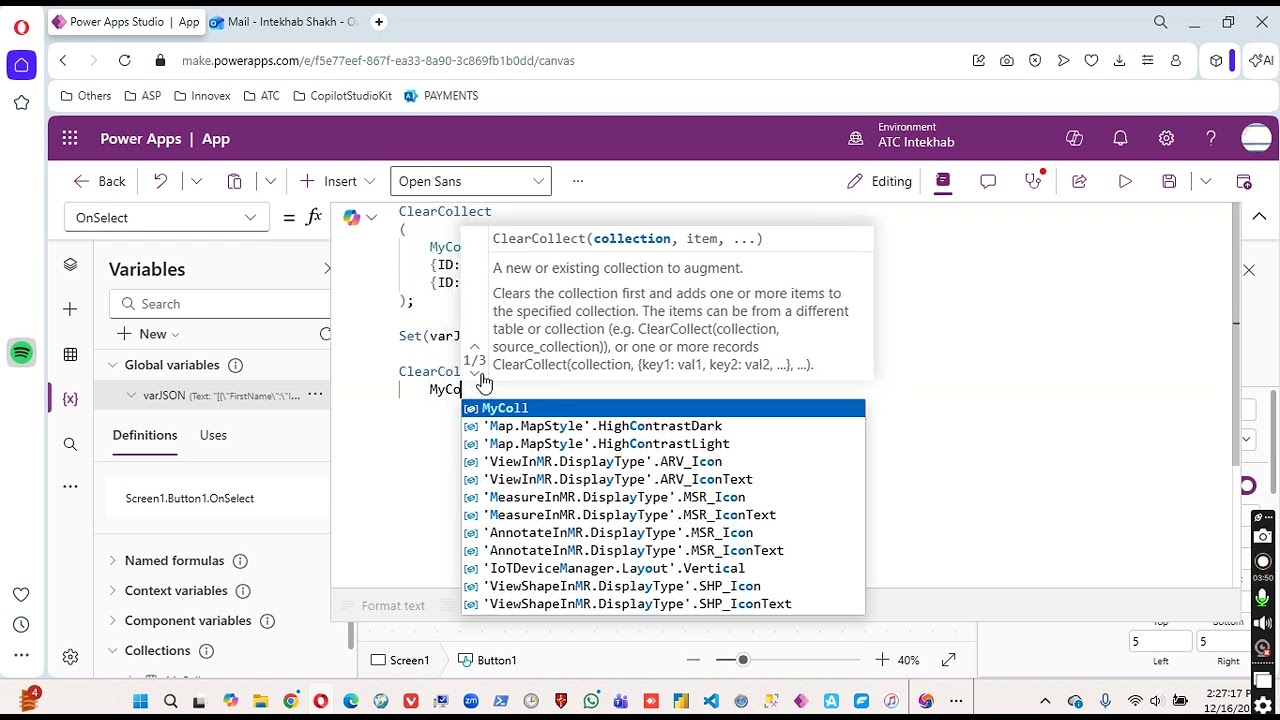The height and width of the screenshot is (720, 1280).
Task: Click the Share app icon
Action: click(1079, 181)
